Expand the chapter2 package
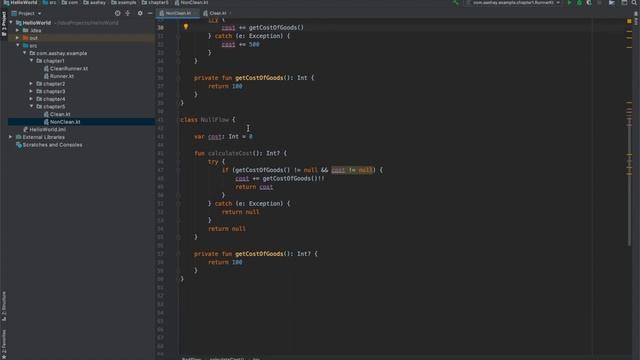 click(31, 84)
